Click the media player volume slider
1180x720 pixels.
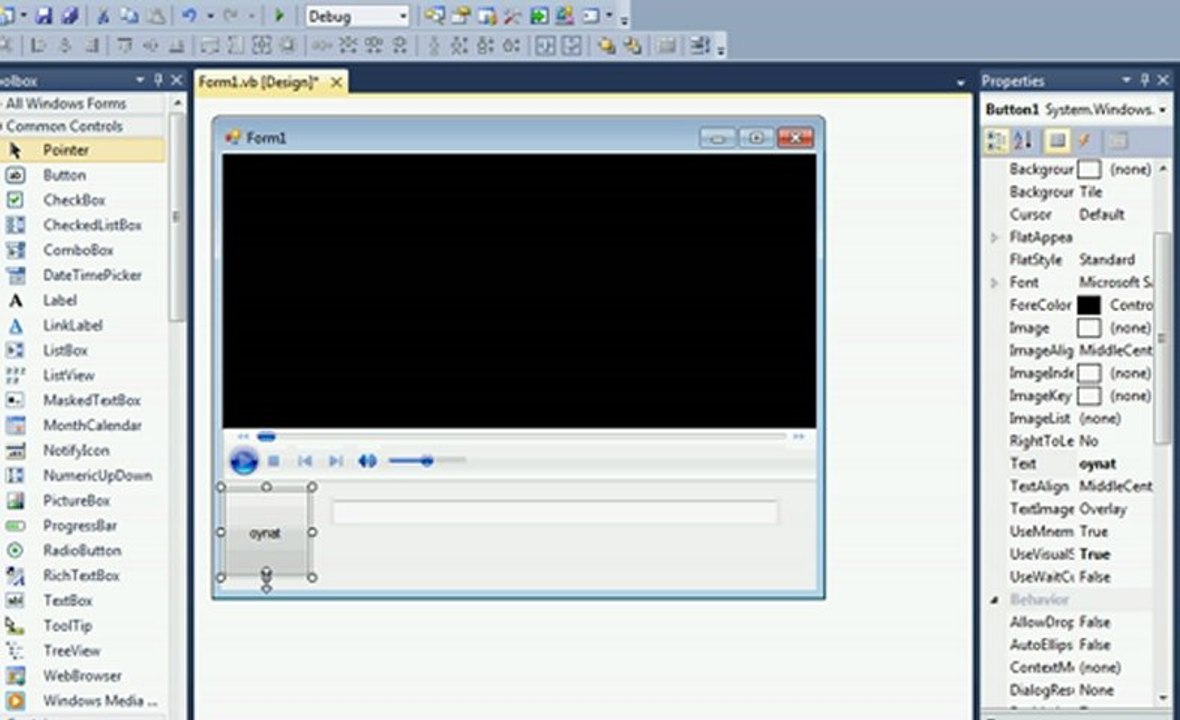427,460
